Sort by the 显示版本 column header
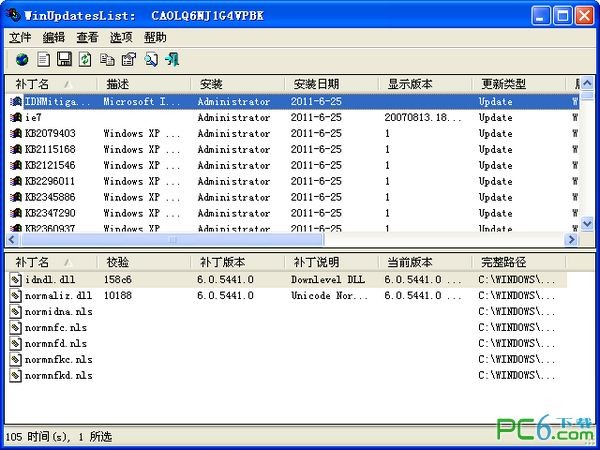 point(425,84)
